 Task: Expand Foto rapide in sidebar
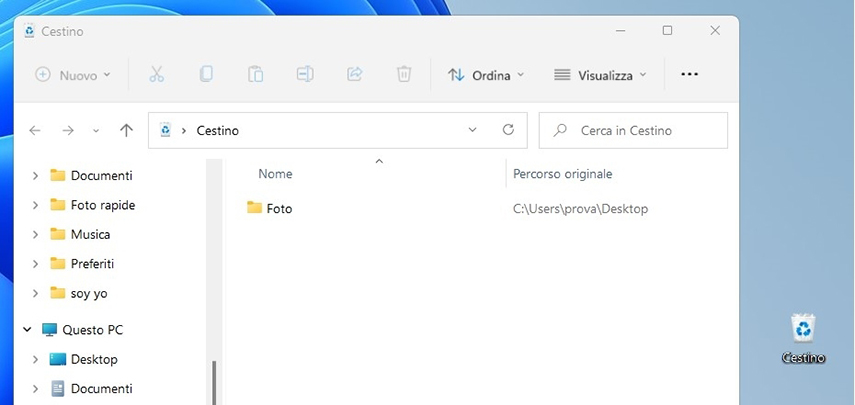tap(35, 205)
